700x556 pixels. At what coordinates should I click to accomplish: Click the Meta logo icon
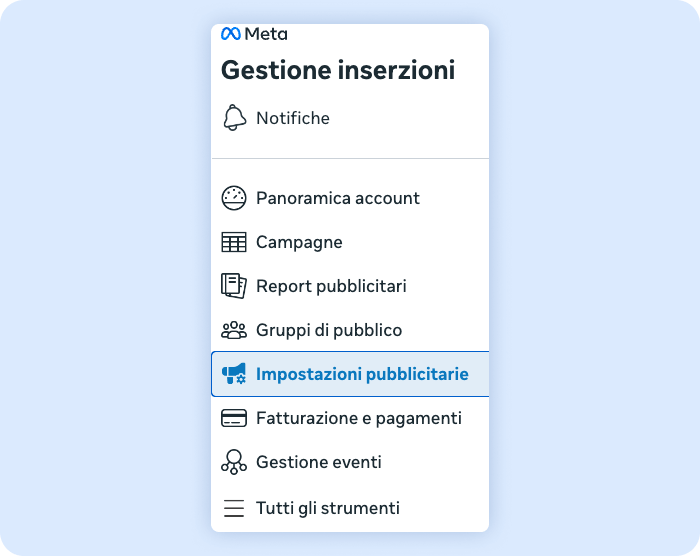point(231,34)
